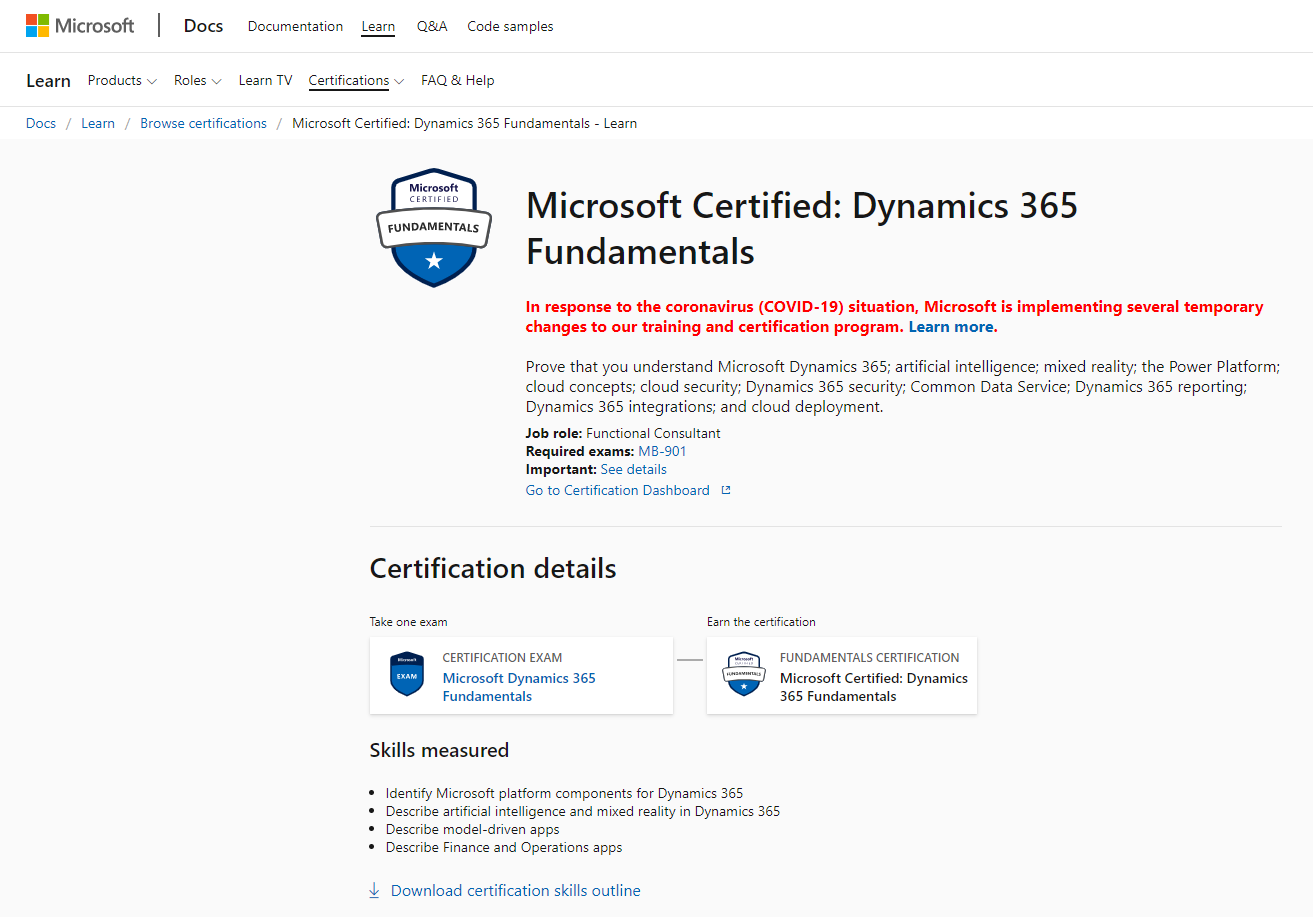The width and height of the screenshot is (1313, 917).
Task: Click the main page title heading
Action: [x=802, y=228]
